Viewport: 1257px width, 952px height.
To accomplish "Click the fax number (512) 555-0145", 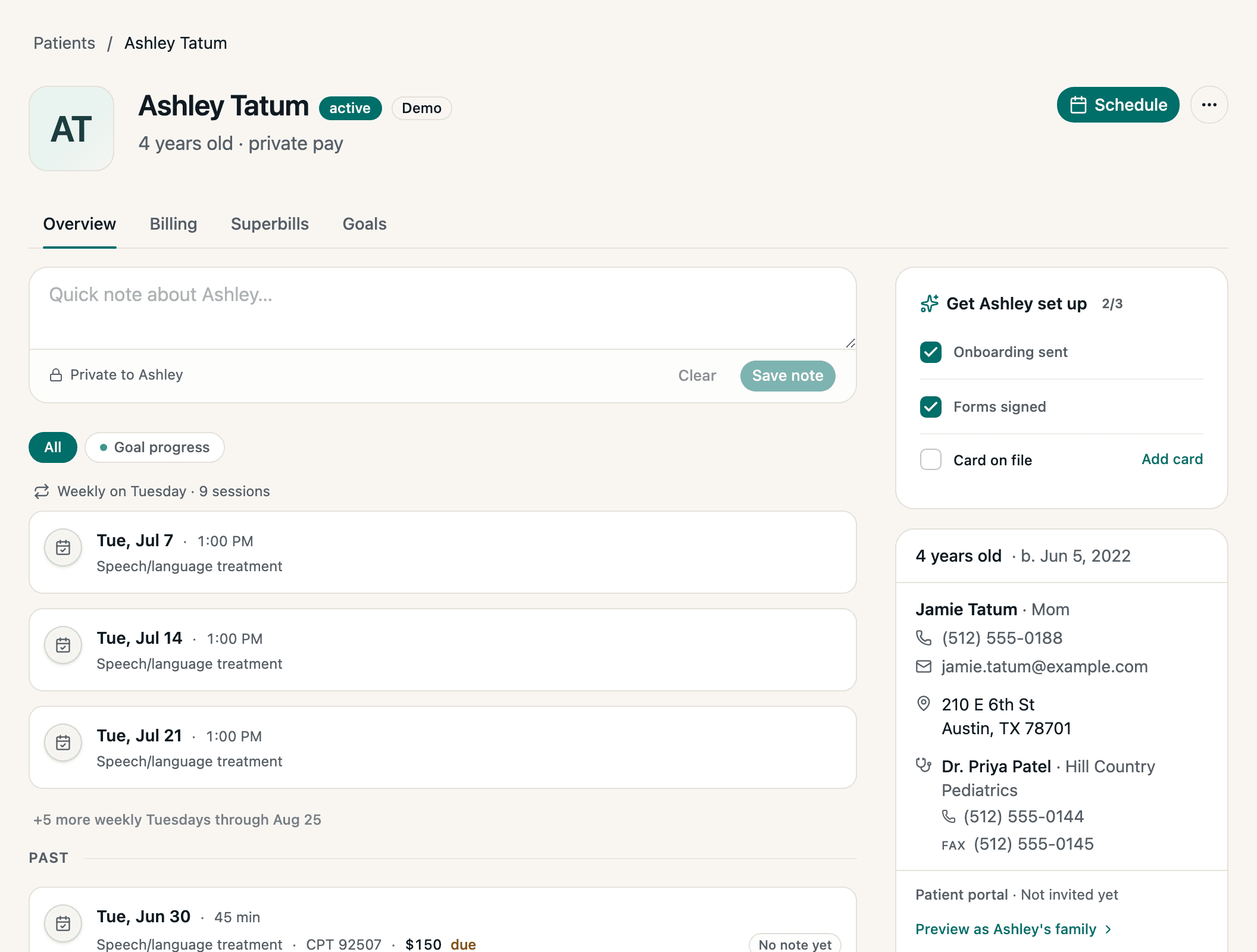I will coord(1034,844).
